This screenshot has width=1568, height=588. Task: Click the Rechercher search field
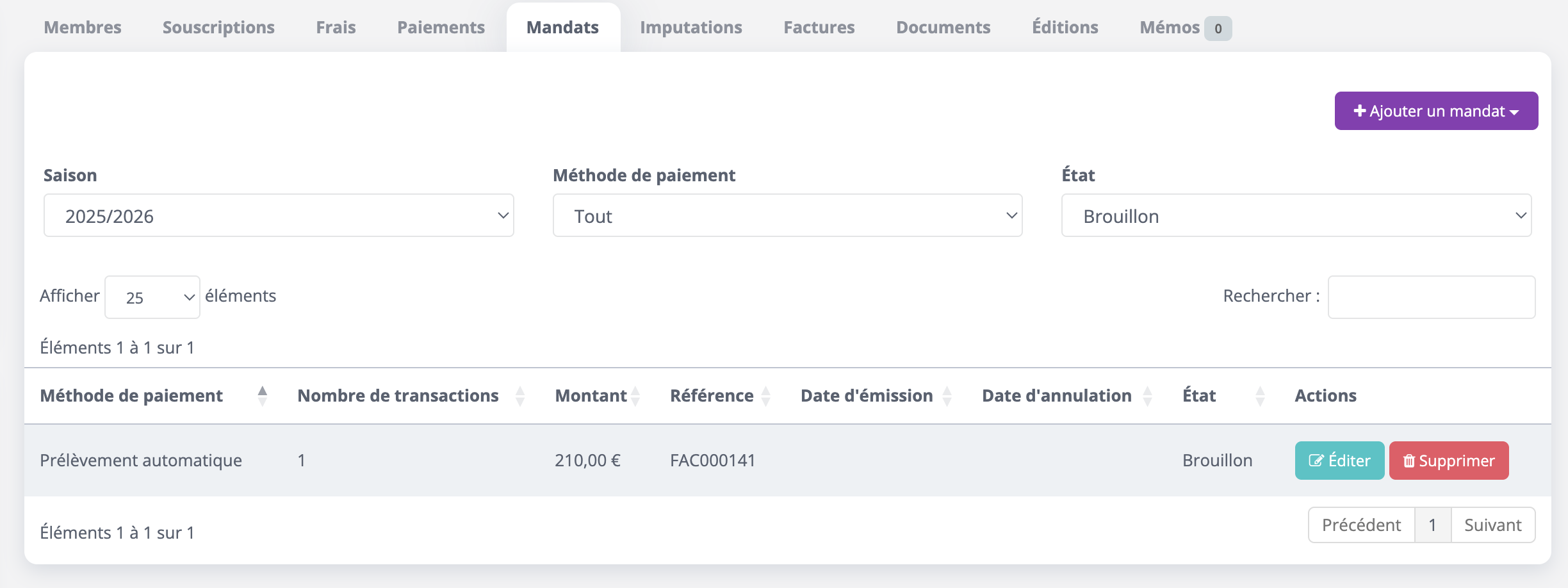click(1431, 297)
